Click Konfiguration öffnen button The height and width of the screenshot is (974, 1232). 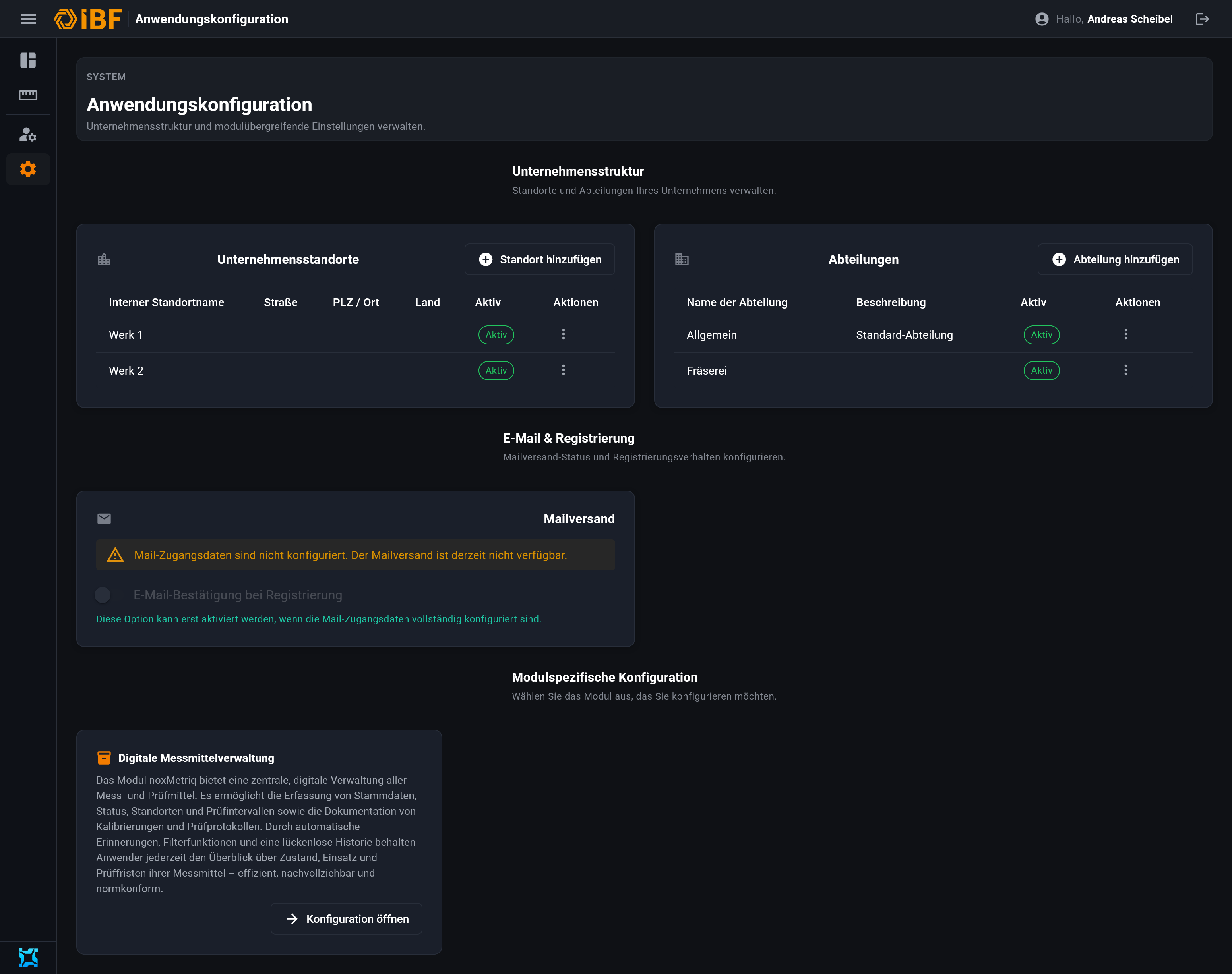[x=346, y=919]
